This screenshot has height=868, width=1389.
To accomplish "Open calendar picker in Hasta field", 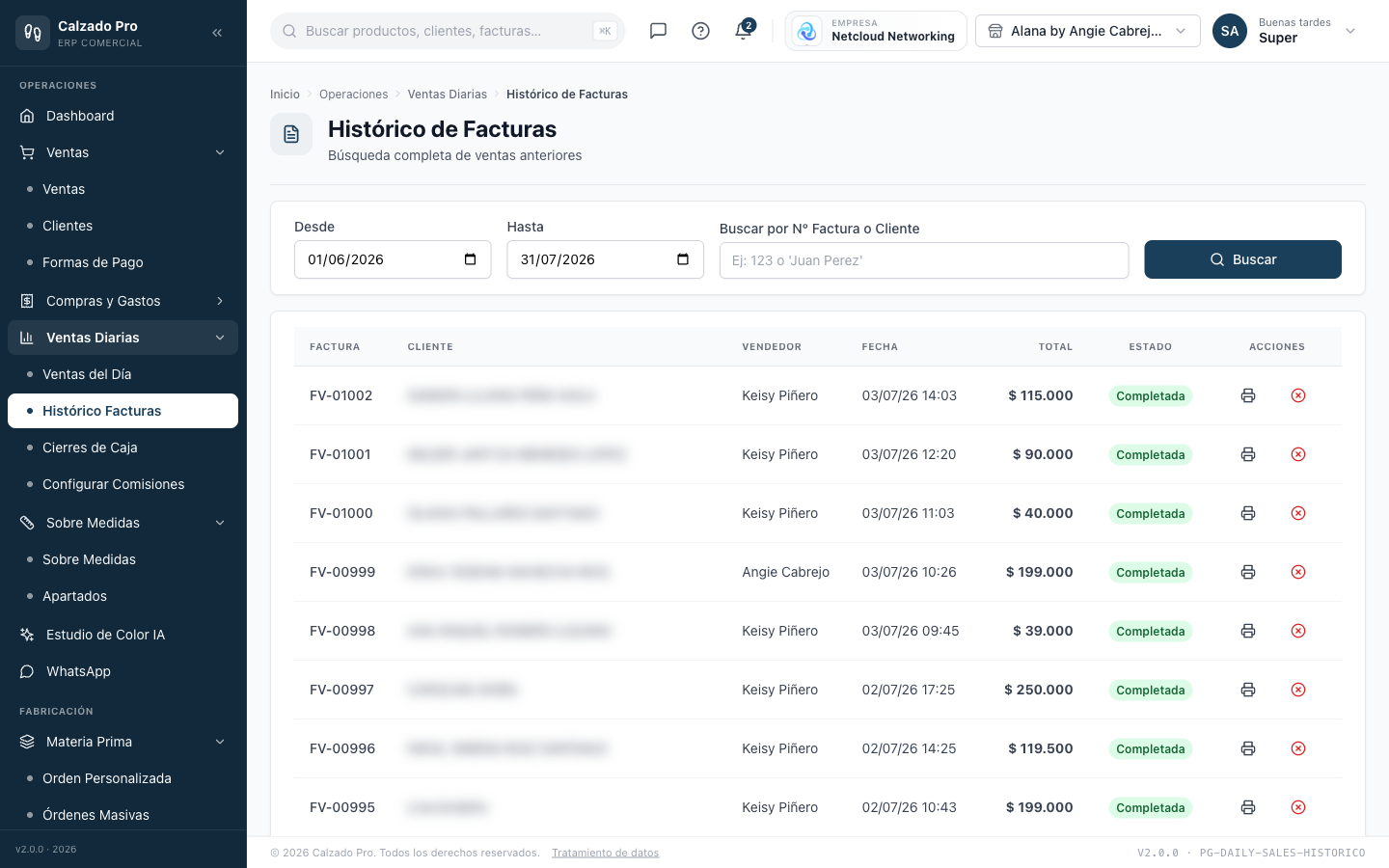I will coord(683,259).
